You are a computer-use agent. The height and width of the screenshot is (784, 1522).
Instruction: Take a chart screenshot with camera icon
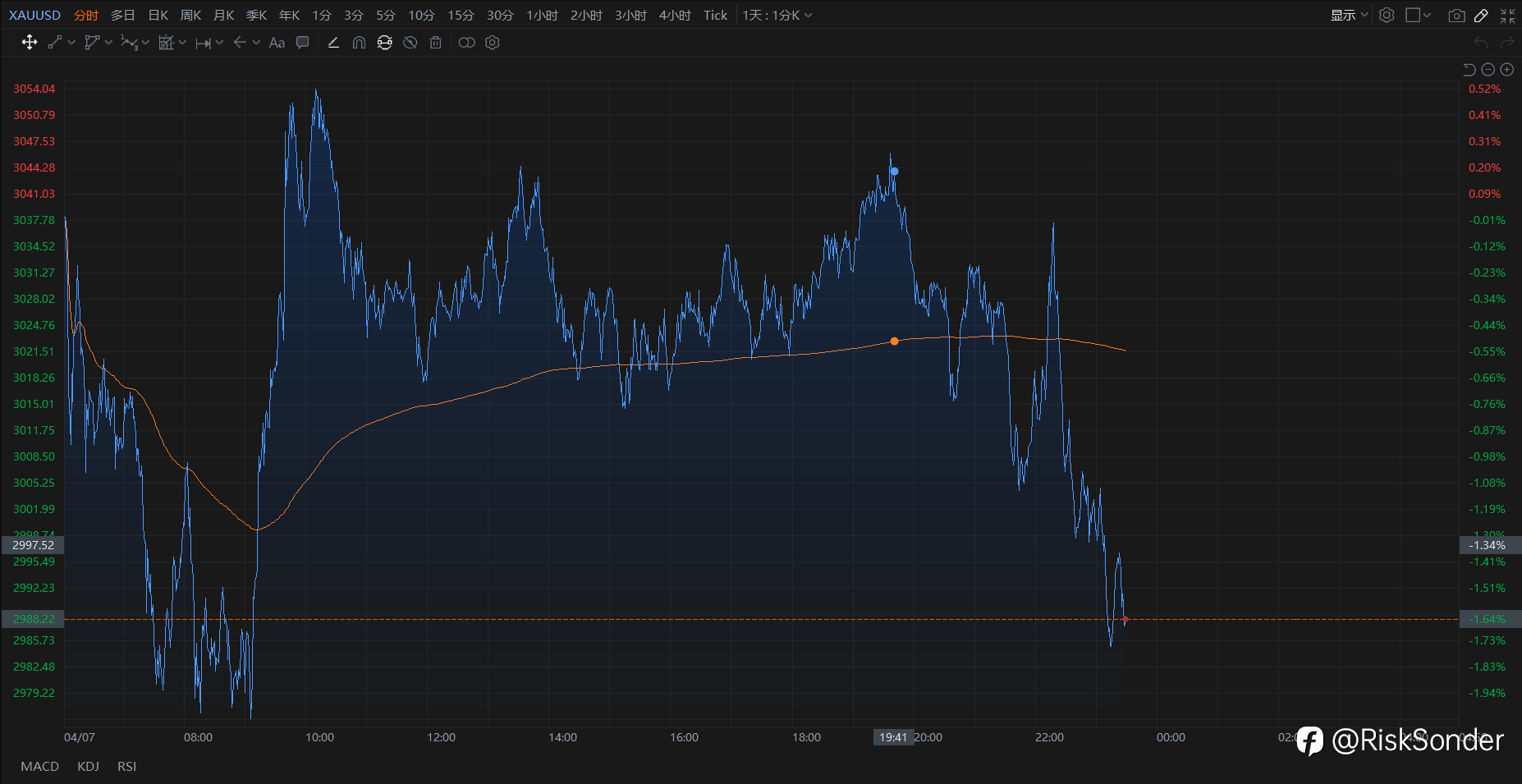coord(1456,16)
